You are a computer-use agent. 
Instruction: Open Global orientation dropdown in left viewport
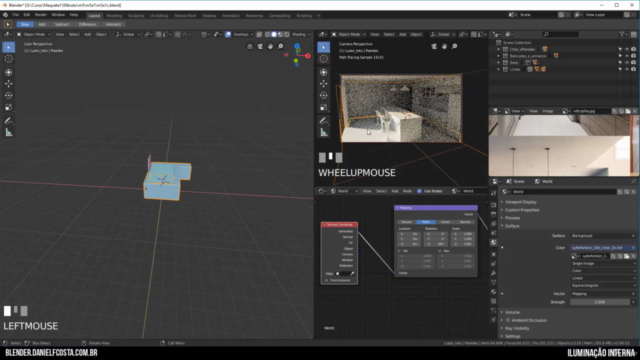click(x=128, y=34)
